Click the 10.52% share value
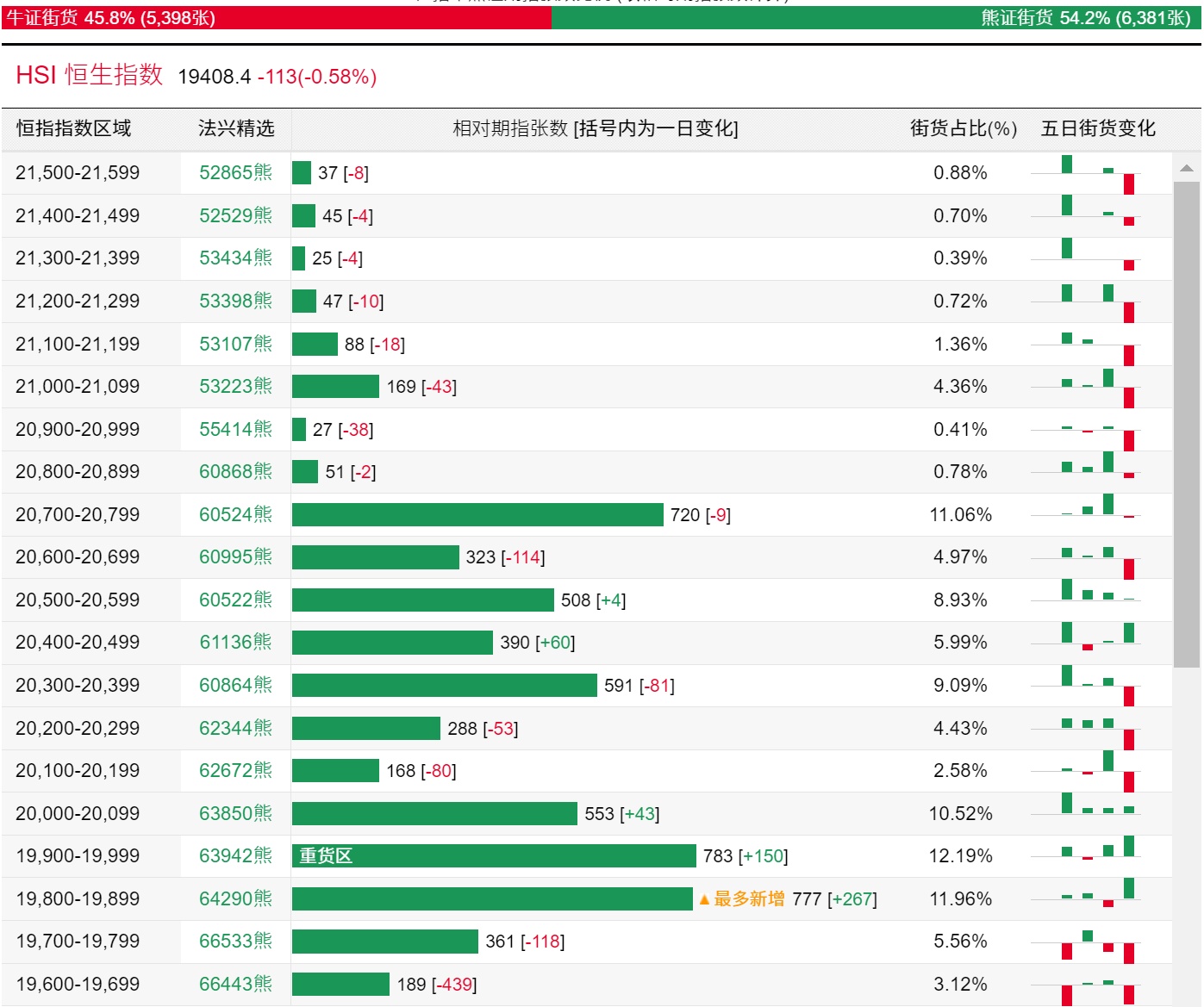The height and width of the screenshot is (1007, 1204). 961,814
